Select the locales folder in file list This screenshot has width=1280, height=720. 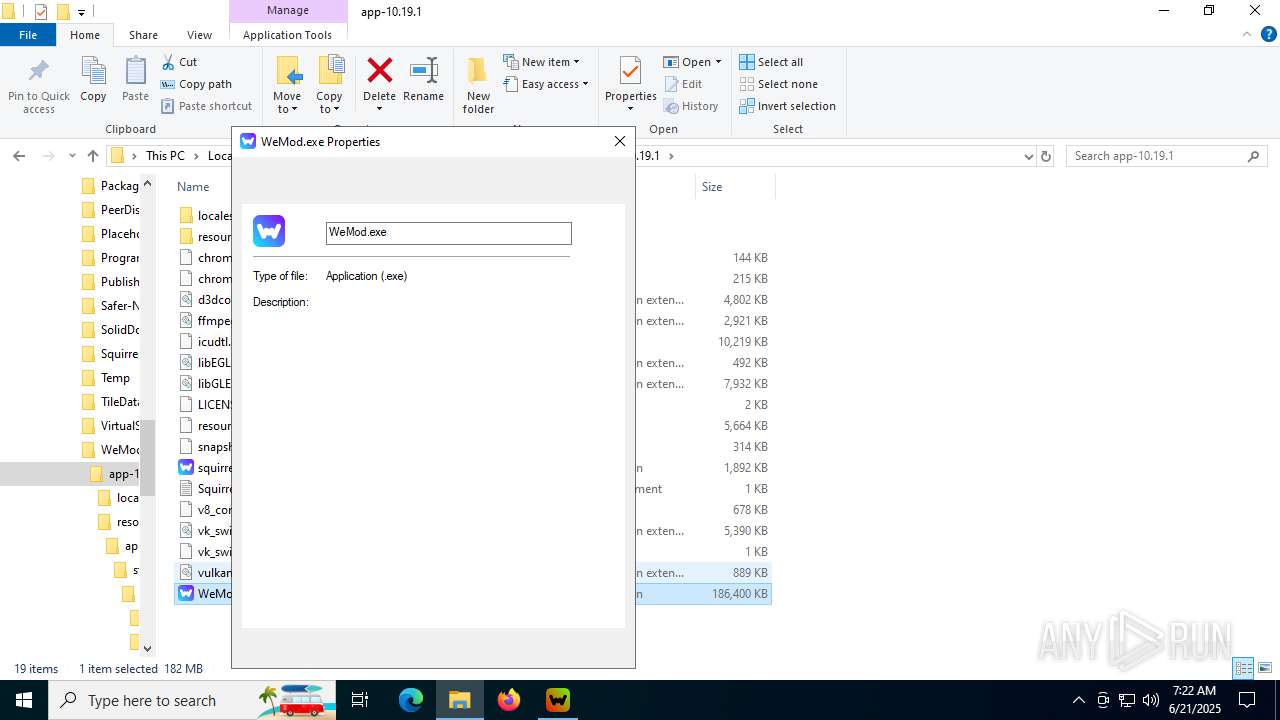[x=204, y=216]
